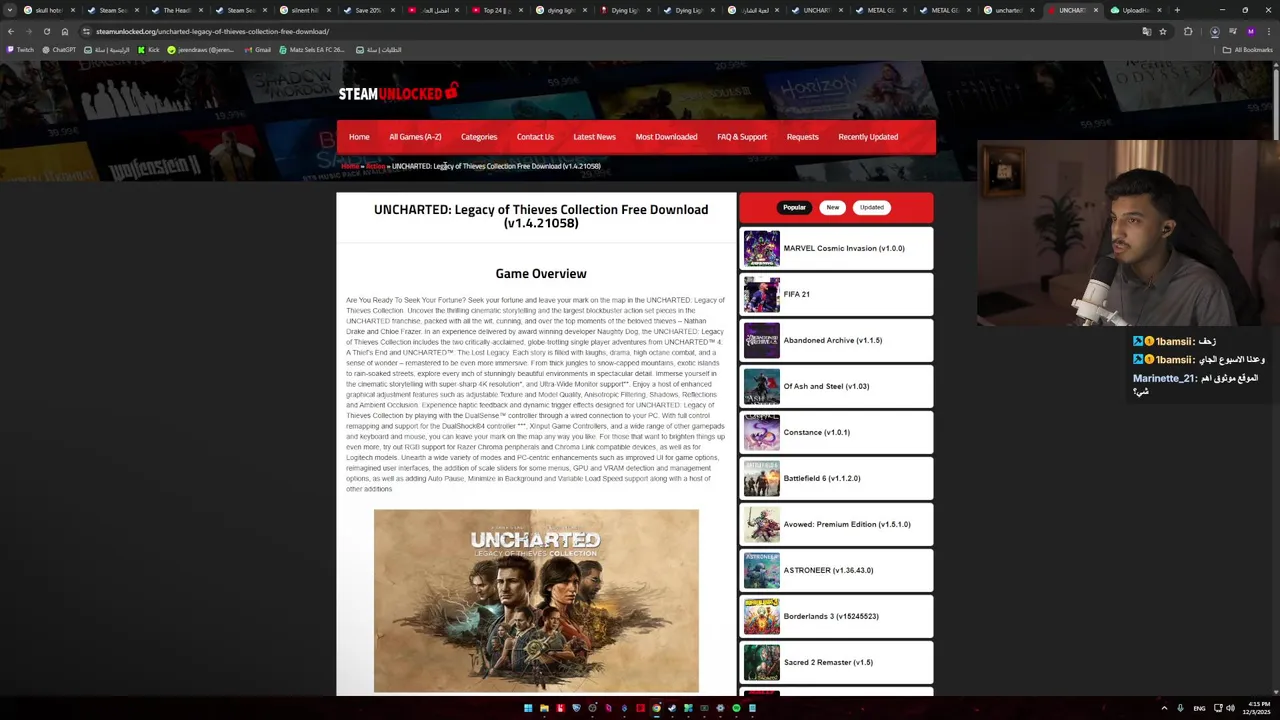Open the browser home page icon
The image size is (1280, 720).
click(65, 31)
